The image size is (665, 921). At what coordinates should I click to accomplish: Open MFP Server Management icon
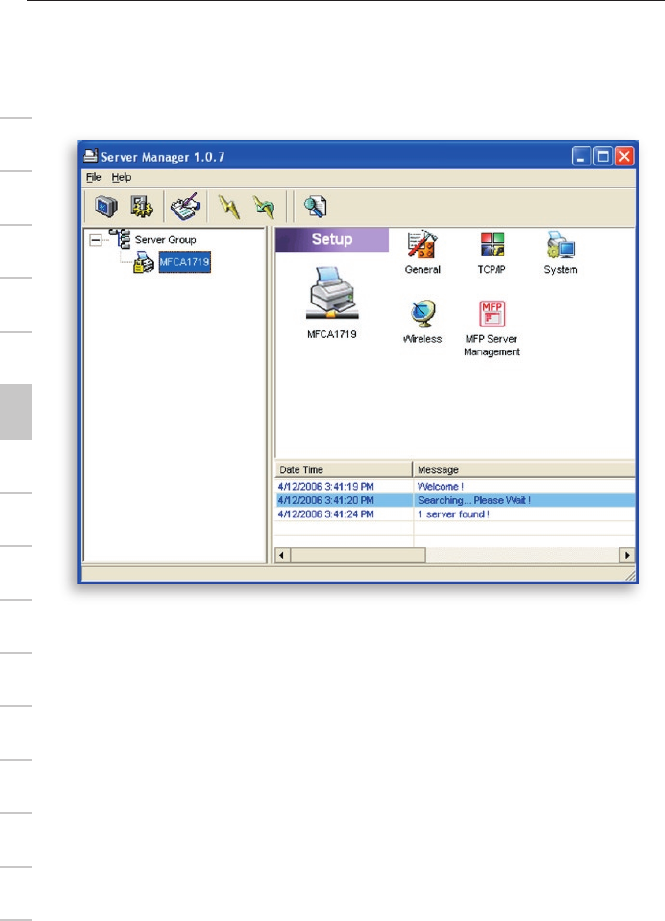[491, 317]
